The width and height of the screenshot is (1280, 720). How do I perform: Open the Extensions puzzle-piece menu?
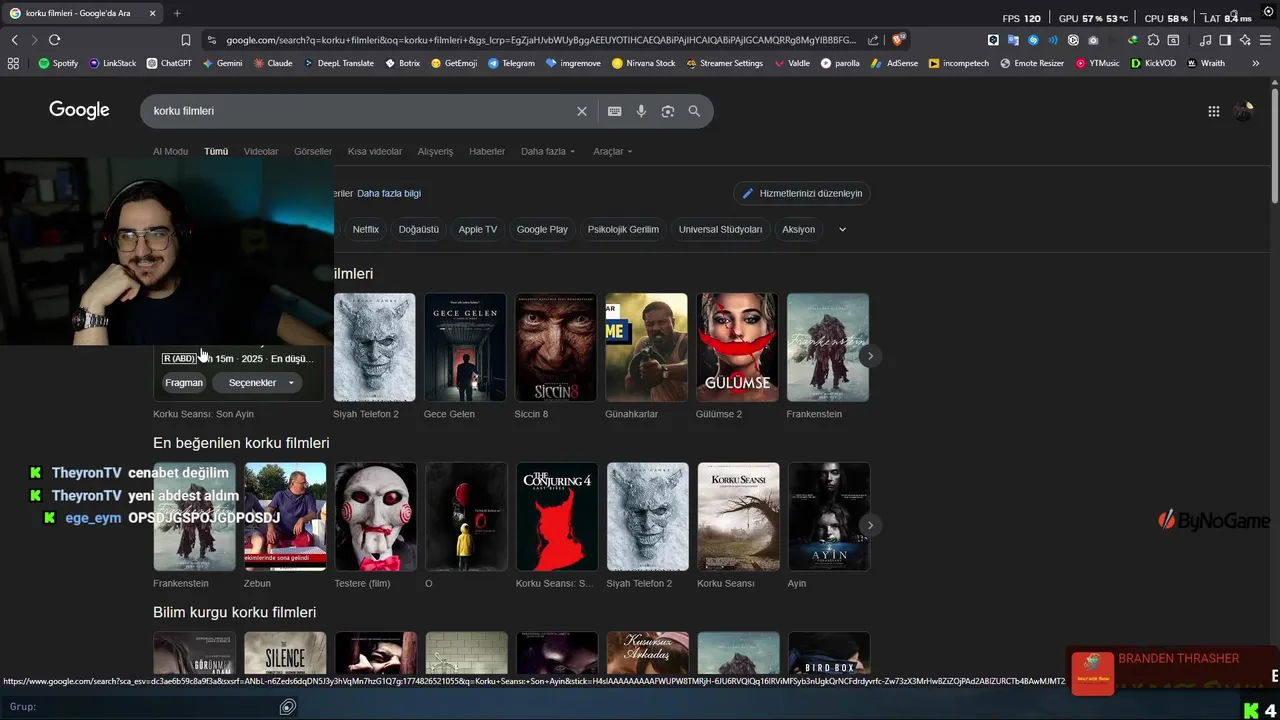[x=1153, y=40]
